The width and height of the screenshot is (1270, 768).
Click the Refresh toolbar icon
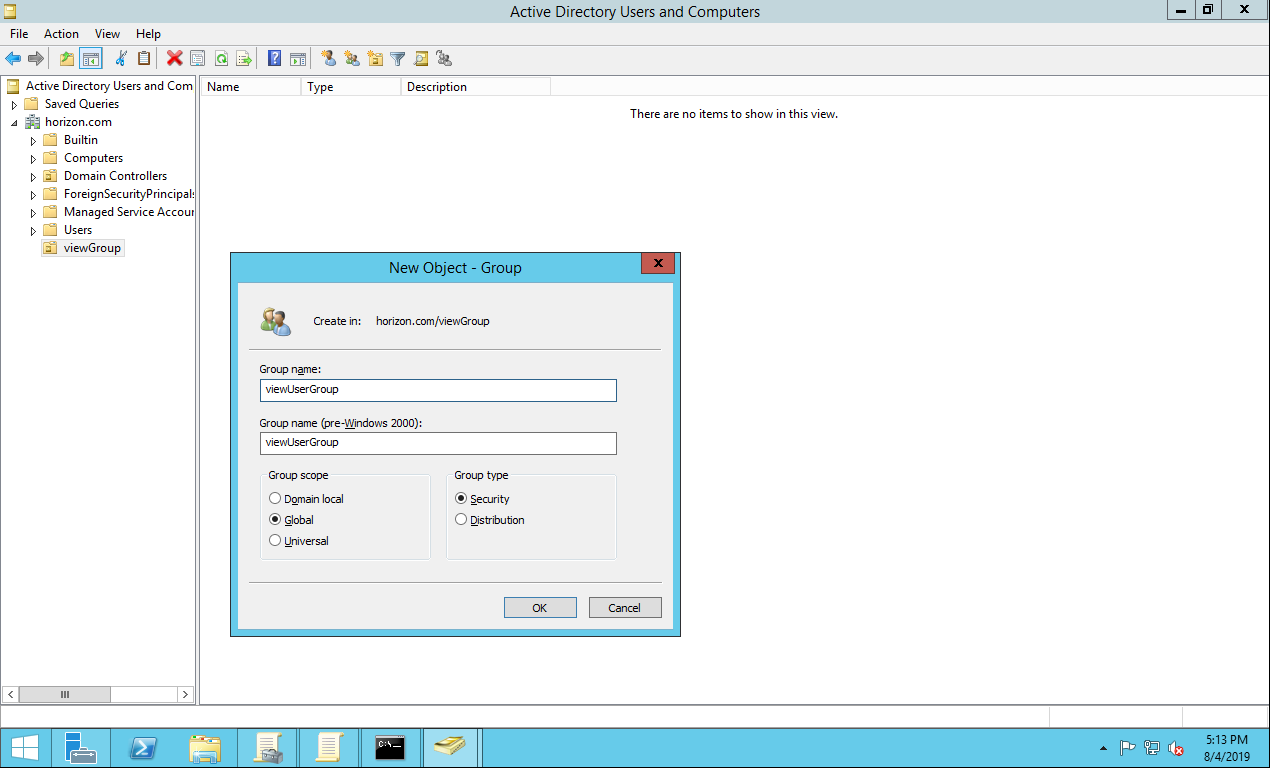click(x=221, y=59)
